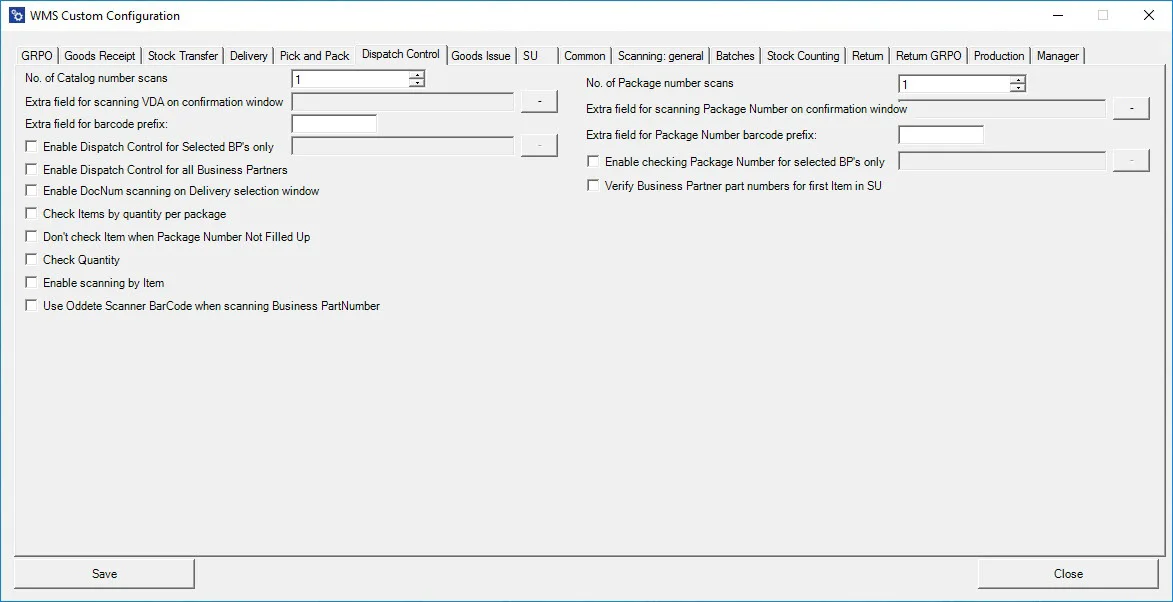This screenshot has width=1173, height=602.
Task: Click in Extra field for barcode prefix input
Action: (x=334, y=125)
